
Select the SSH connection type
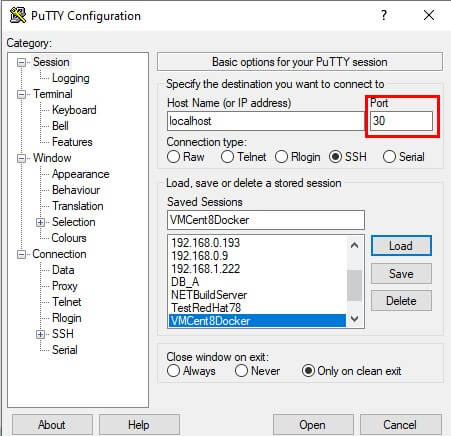click(x=348, y=157)
